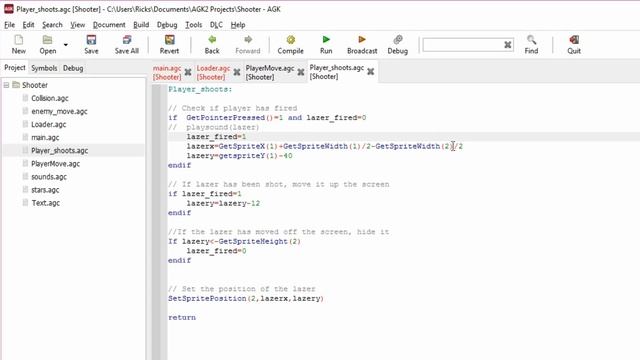
Task: Click the Compile toolbar icon
Action: click(291, 44)
